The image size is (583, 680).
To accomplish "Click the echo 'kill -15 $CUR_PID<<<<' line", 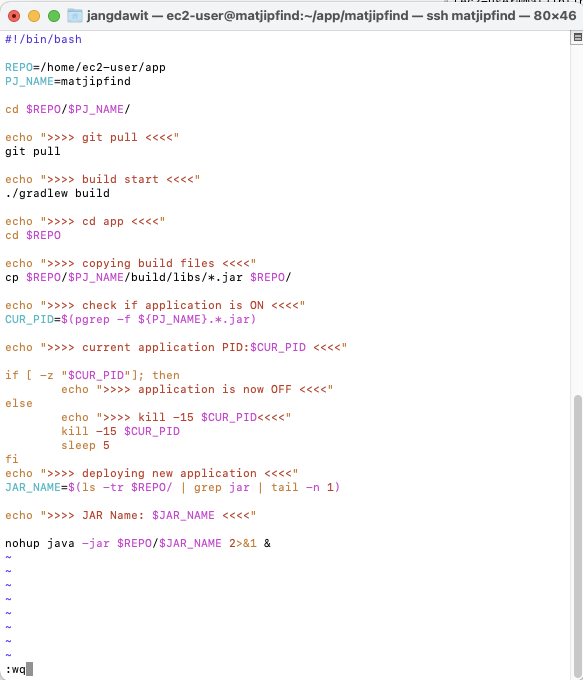I will pos(176,417).
